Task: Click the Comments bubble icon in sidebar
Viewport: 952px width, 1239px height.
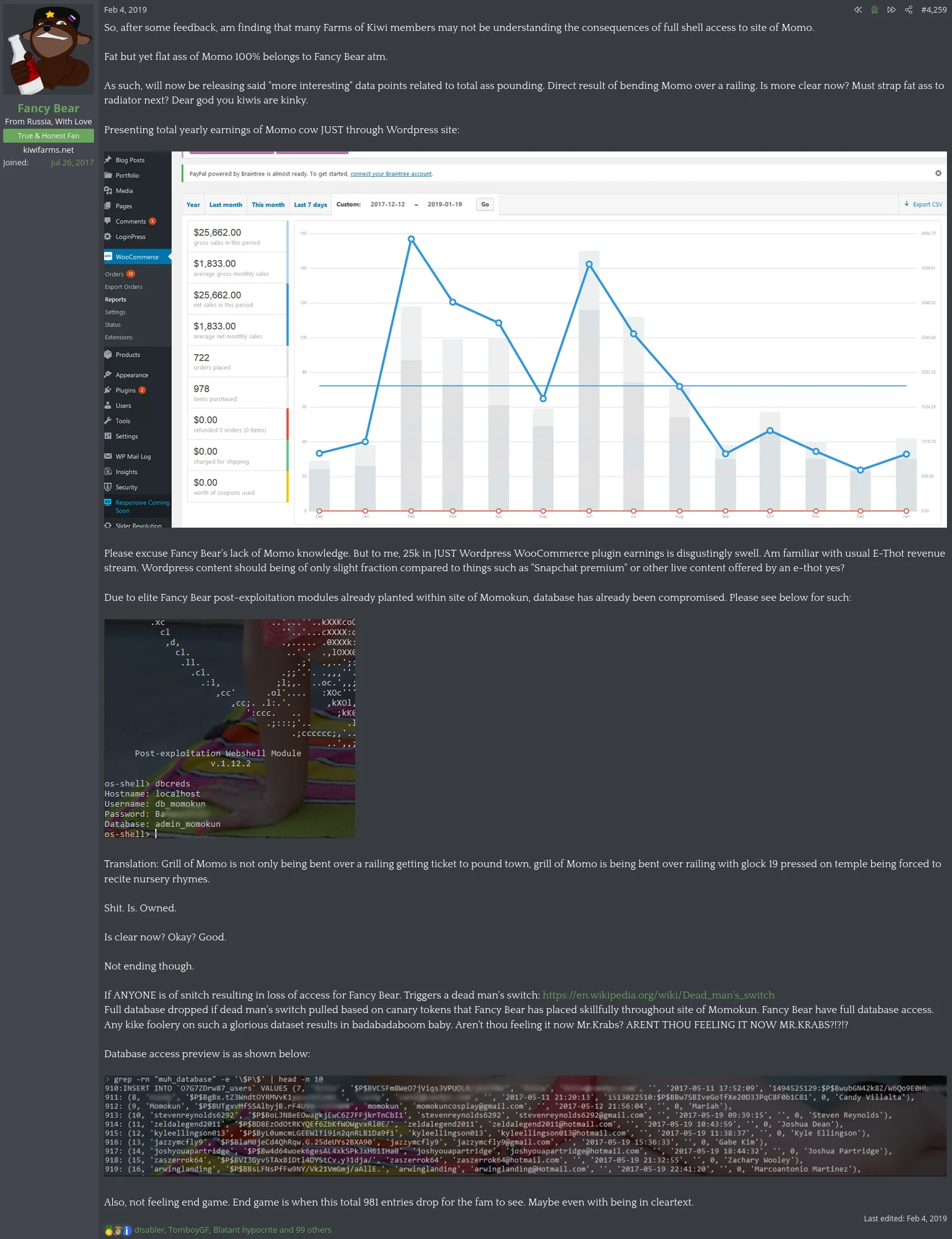Action: [x=108, y=221]
